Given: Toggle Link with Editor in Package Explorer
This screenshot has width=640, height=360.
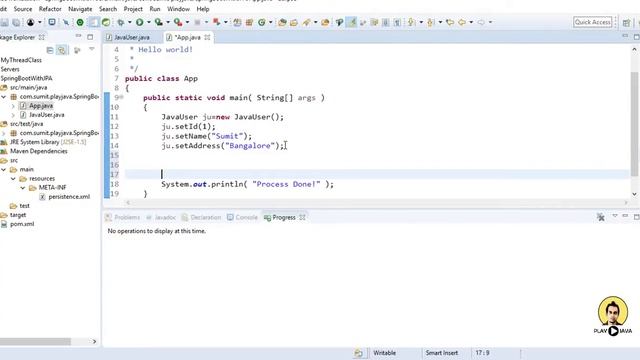Looking at the screenshot, I should tap(62, 50).
